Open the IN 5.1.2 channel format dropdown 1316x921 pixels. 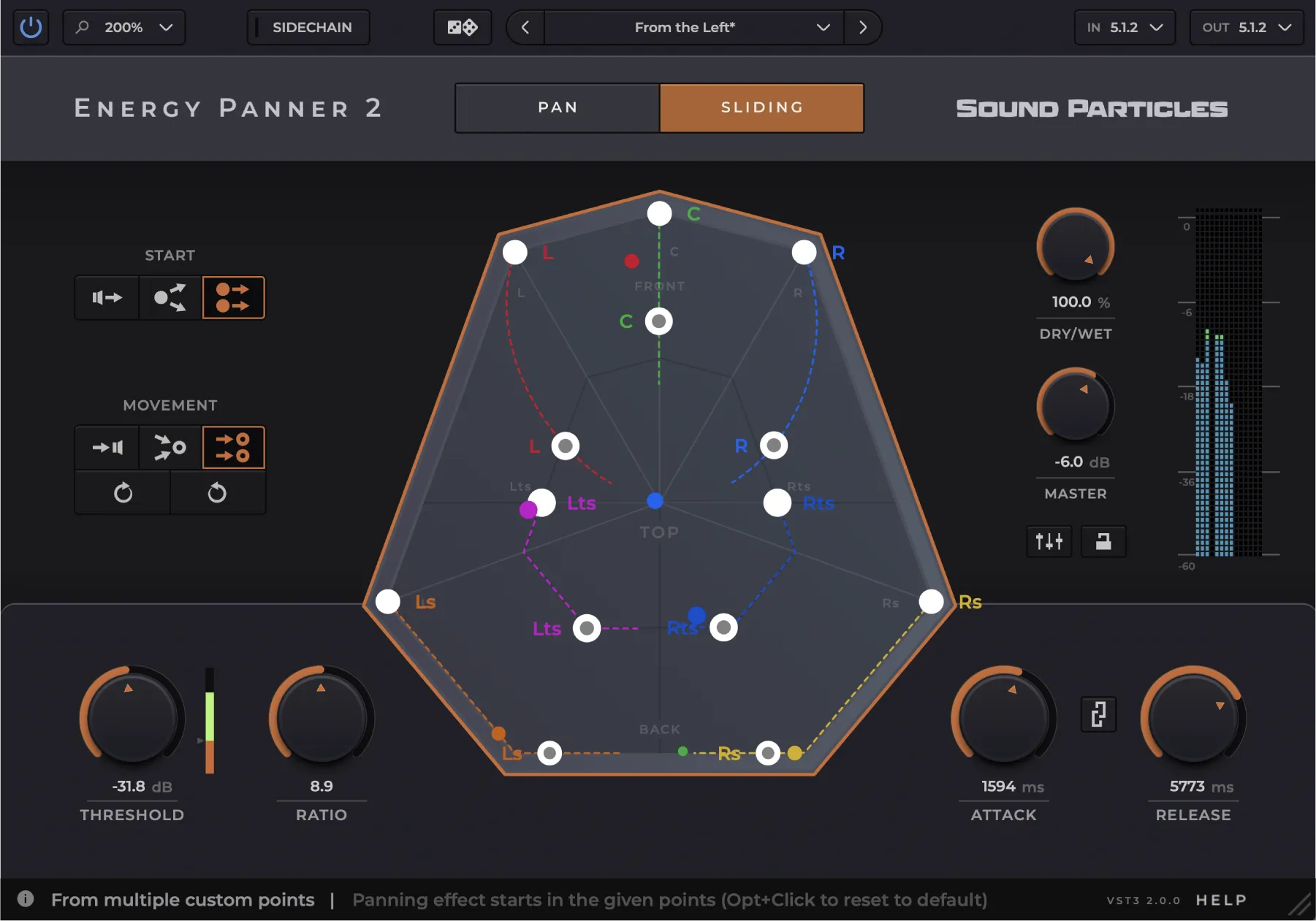[1125, 28]
